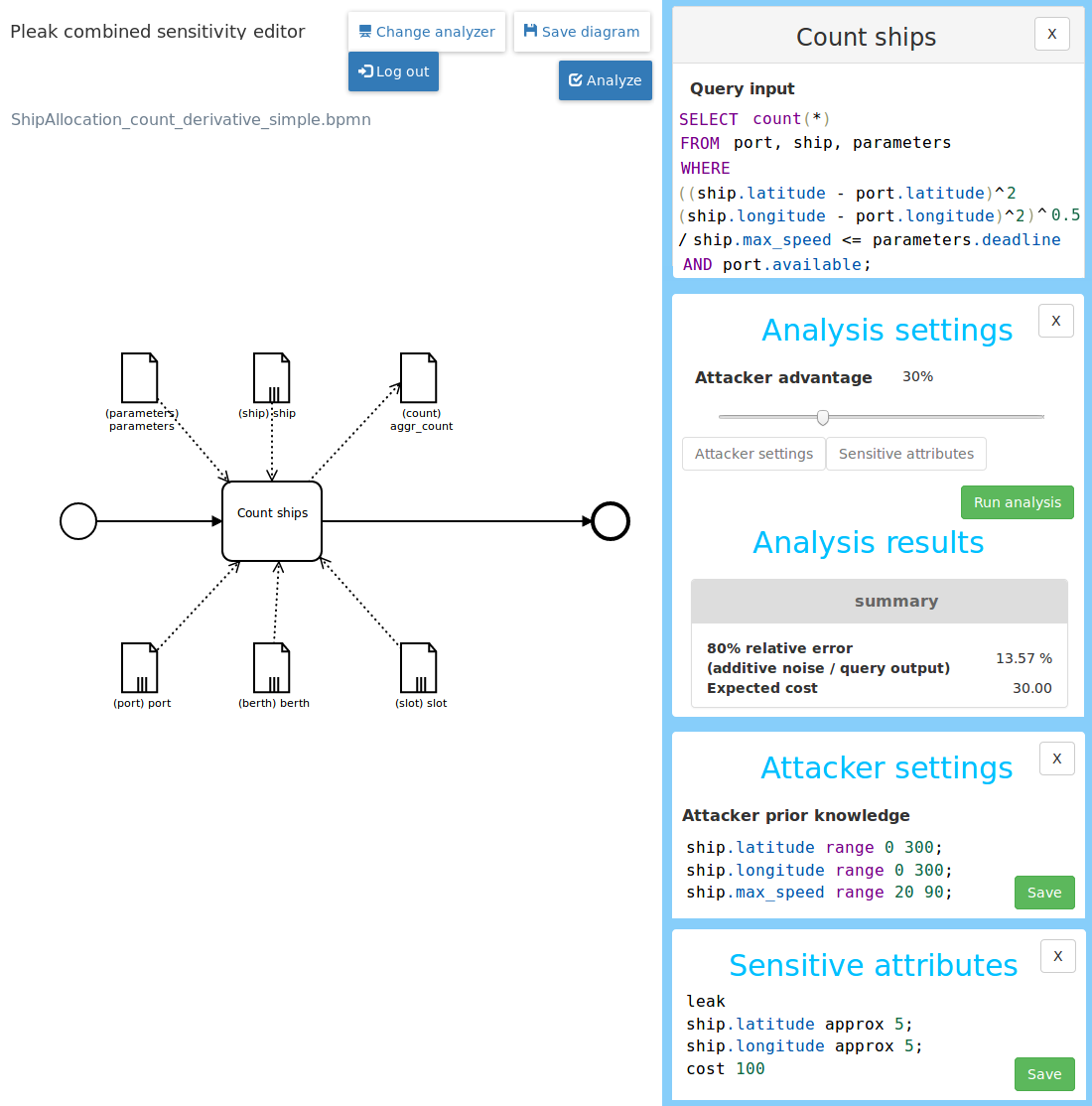The image size is (1092, 1106).
Task: Click into the Query input editor
Action: (878, 192)
